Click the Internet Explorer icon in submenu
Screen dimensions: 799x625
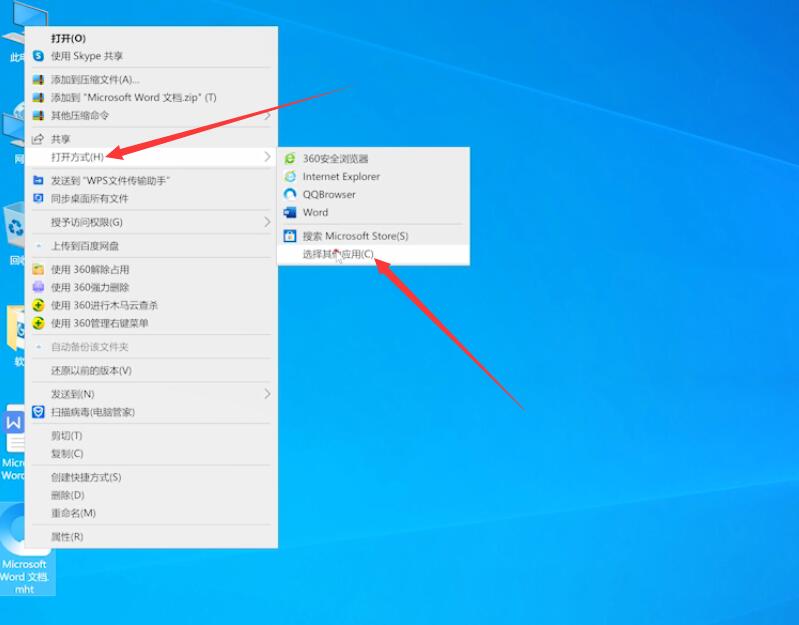pyautogui.click(x=290, y=176)
